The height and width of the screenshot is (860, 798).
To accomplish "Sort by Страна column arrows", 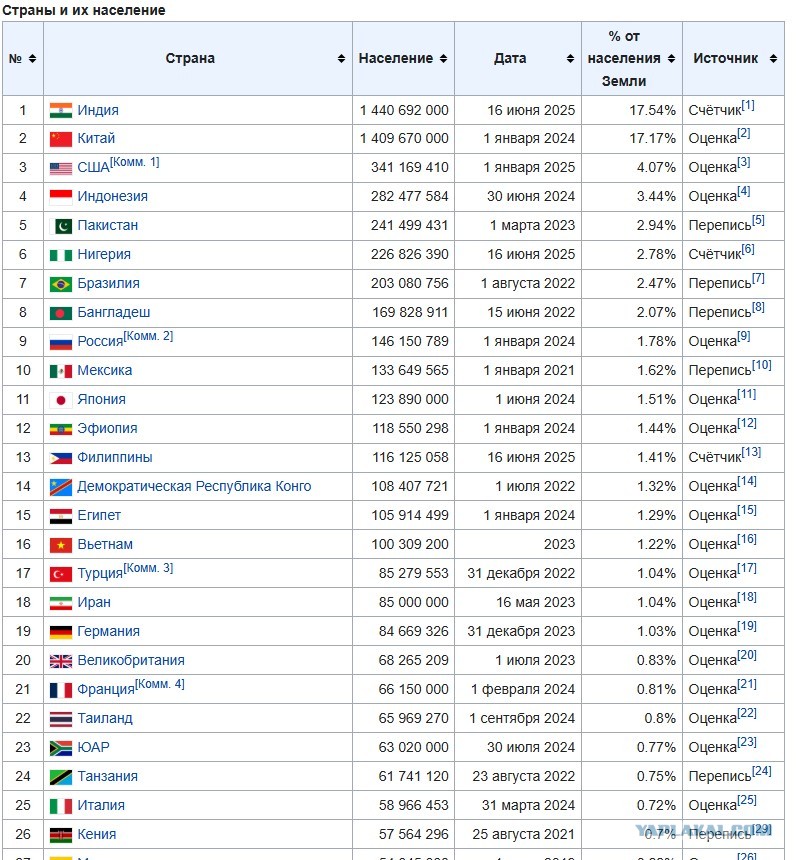I will point(341,59).
